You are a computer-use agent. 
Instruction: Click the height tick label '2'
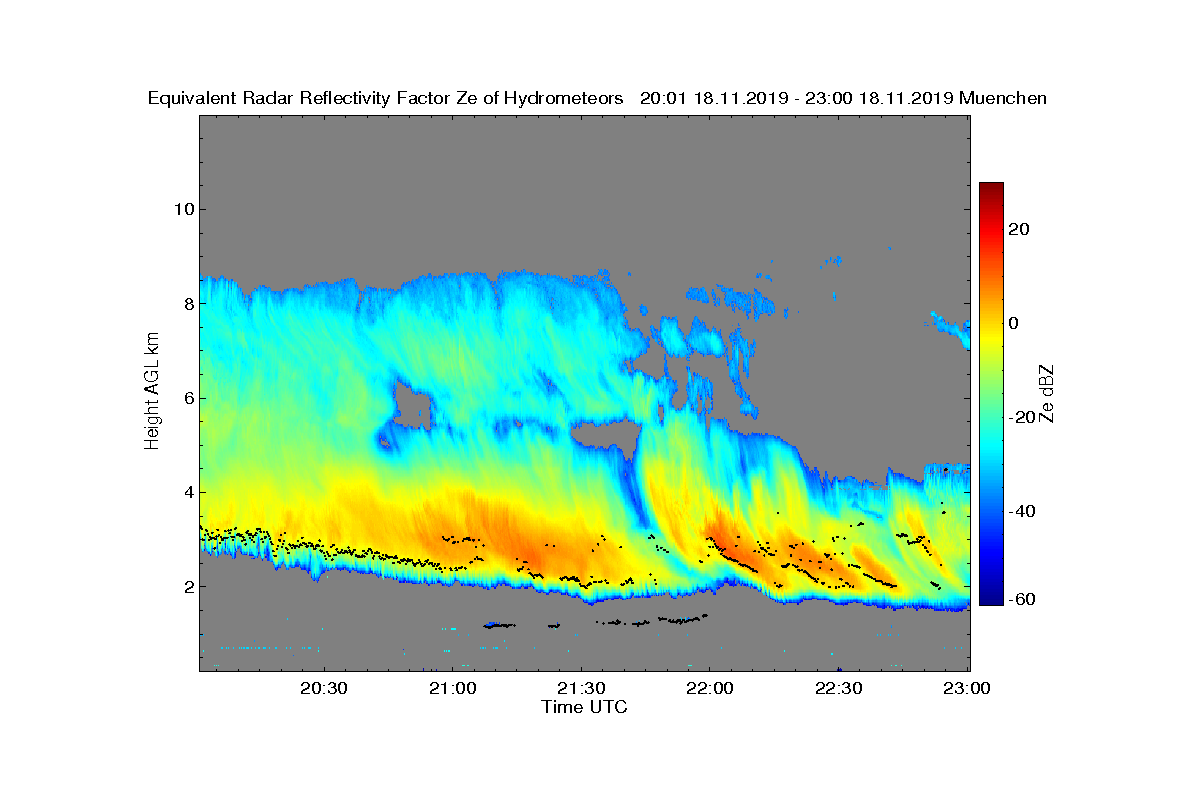click(188, 586)
